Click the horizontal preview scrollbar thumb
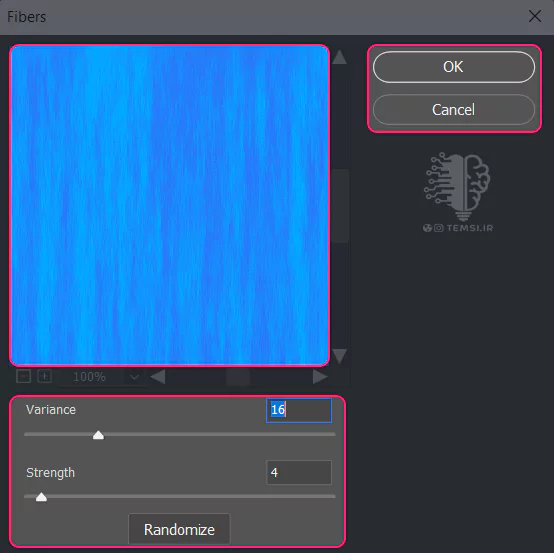The height and width of the screenshot is (553, 554). (x=238, y=377)
